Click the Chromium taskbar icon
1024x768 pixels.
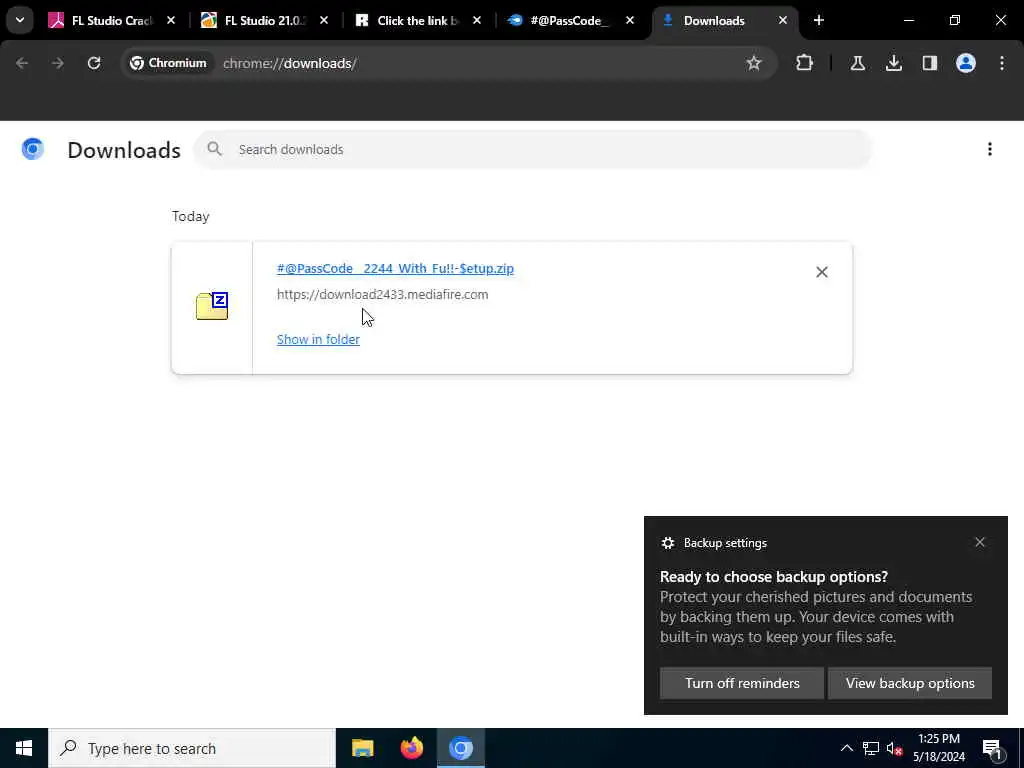pyautogui.click(x=461, y=748)
